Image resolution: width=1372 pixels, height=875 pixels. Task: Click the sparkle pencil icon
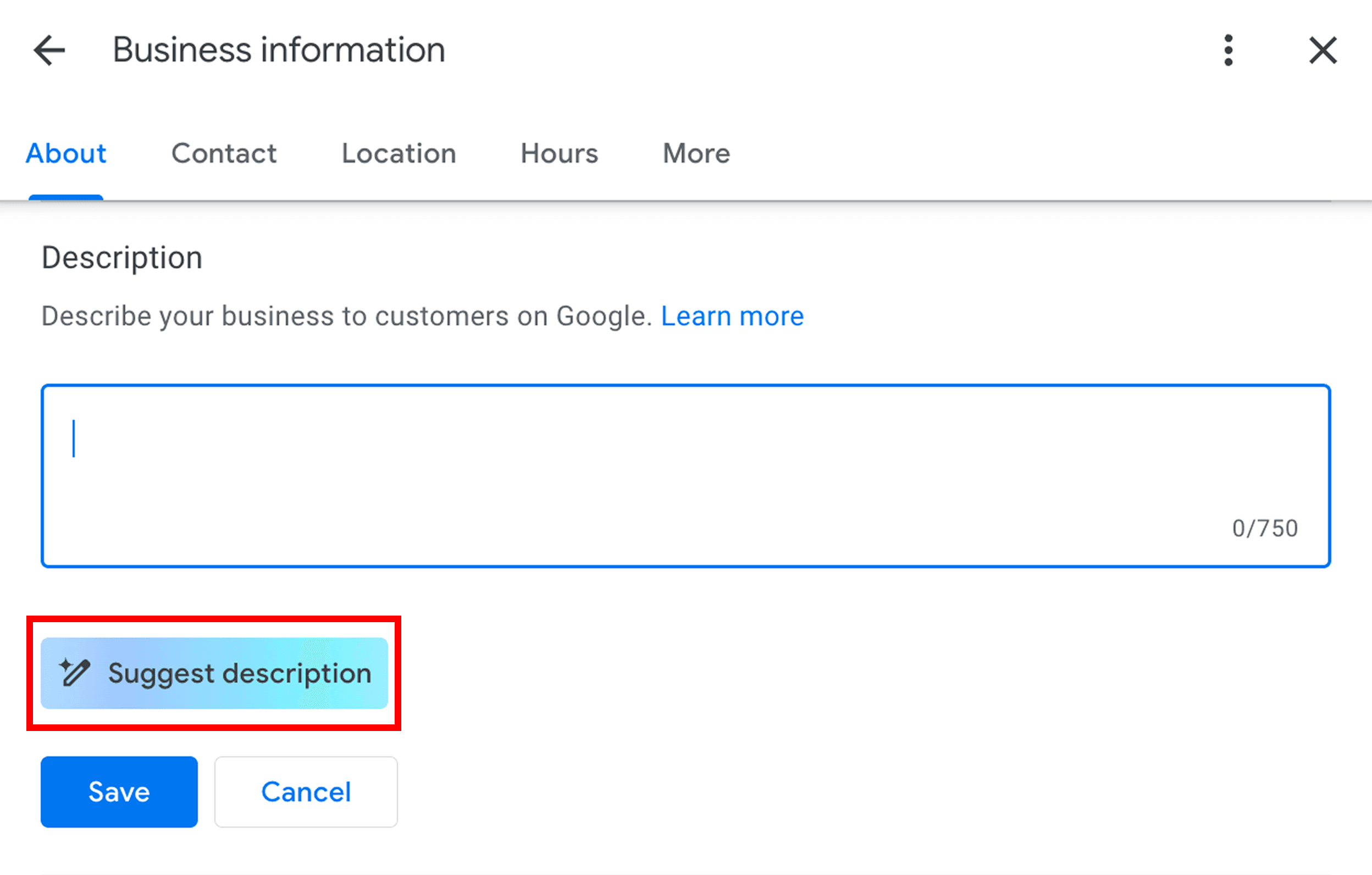click(x=75, y=673)
